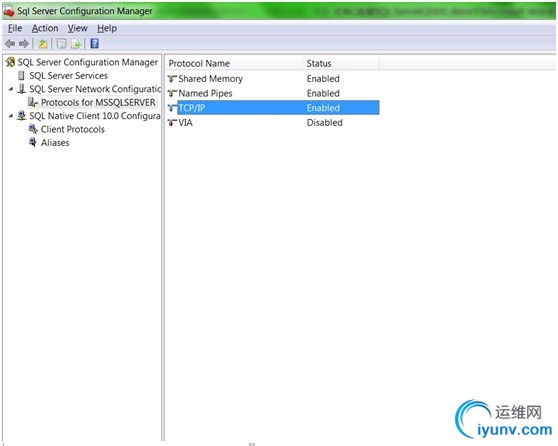Open the Action menu
This screenshot has height=446, width=558.
45,28
